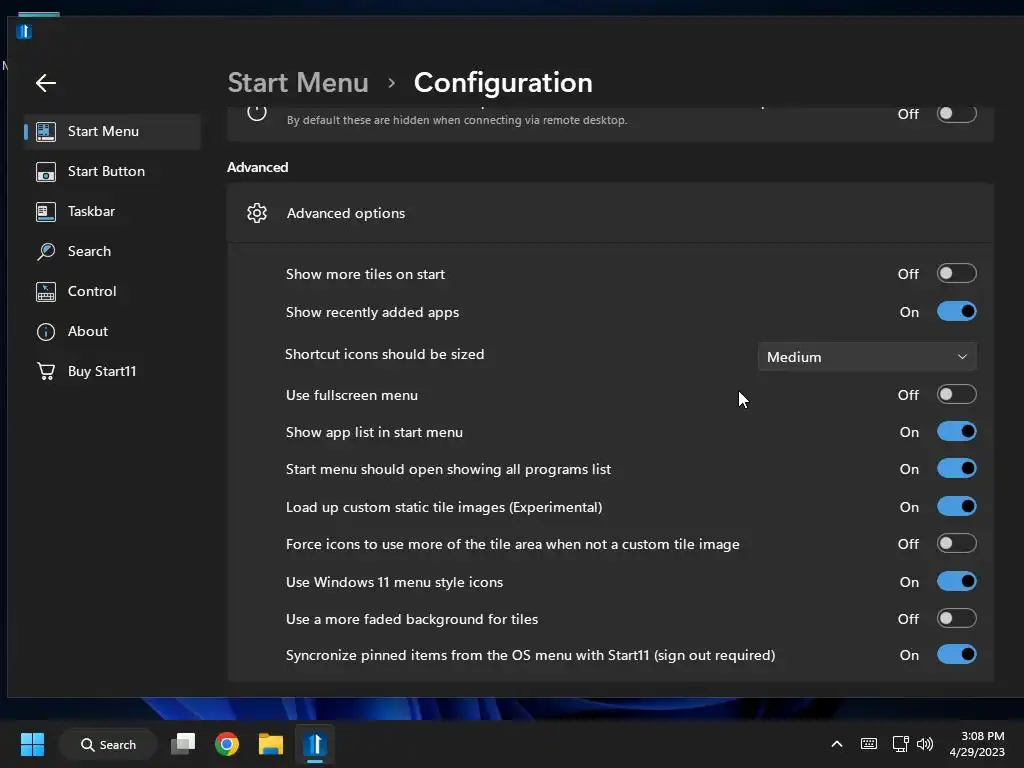Click the Start11 app taskbar icon

click(315, 744)
